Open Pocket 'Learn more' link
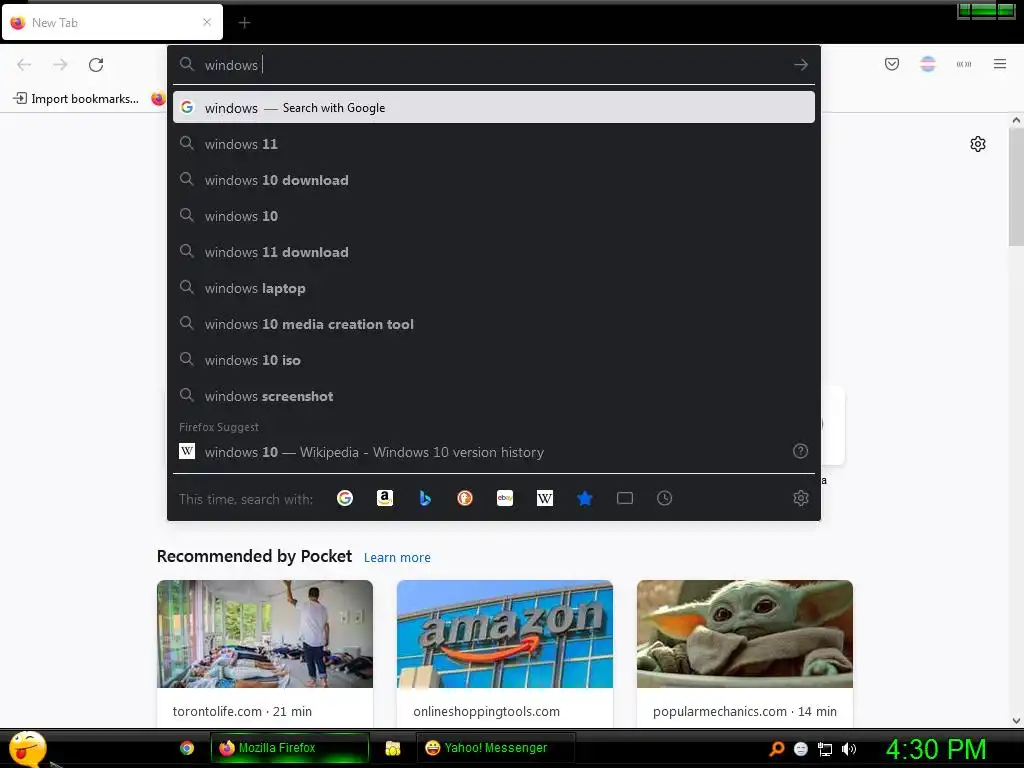Screen dimensions: 1024x768 pos(397,558)
